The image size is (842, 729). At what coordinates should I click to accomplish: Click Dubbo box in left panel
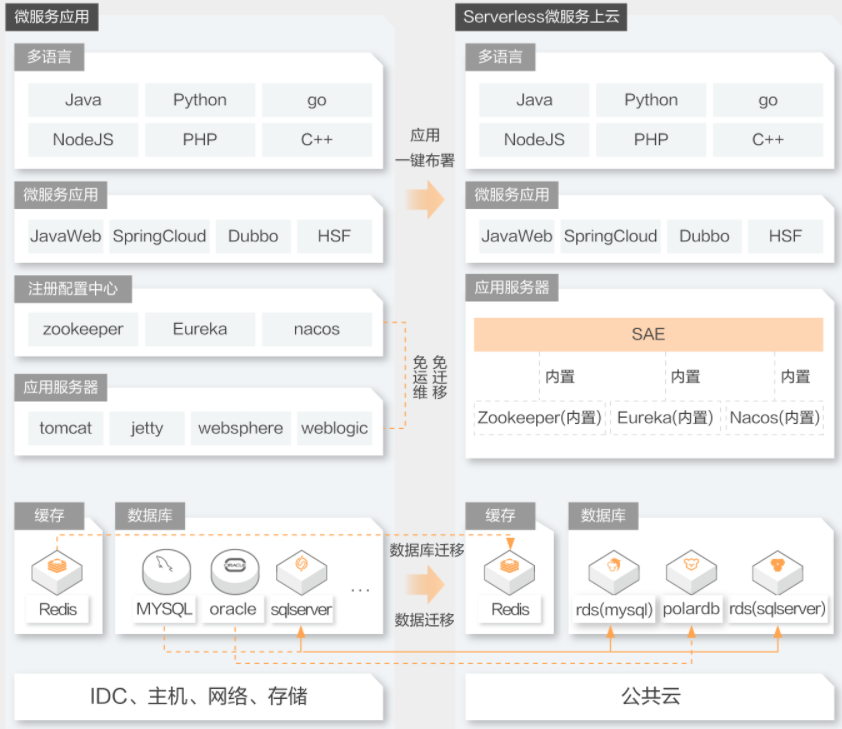253,236
